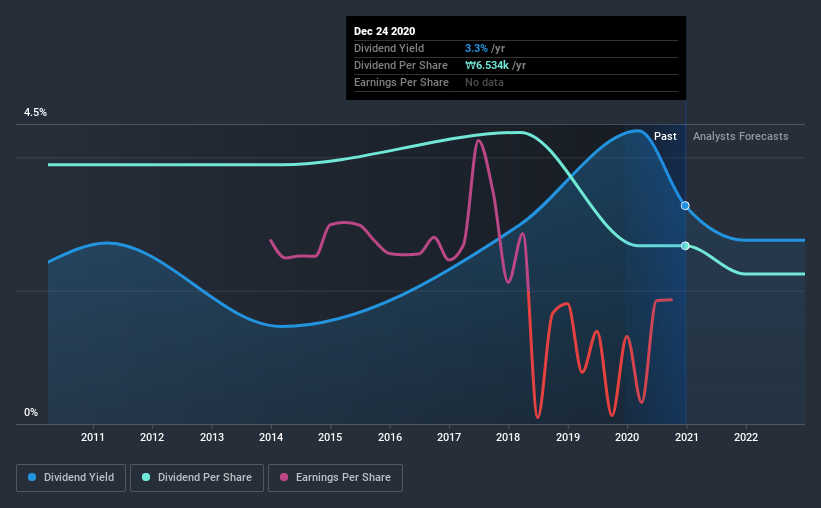Click the 2017 x-axis year label
The height and width of the screenshot is (508, 821).
point(449,437)
